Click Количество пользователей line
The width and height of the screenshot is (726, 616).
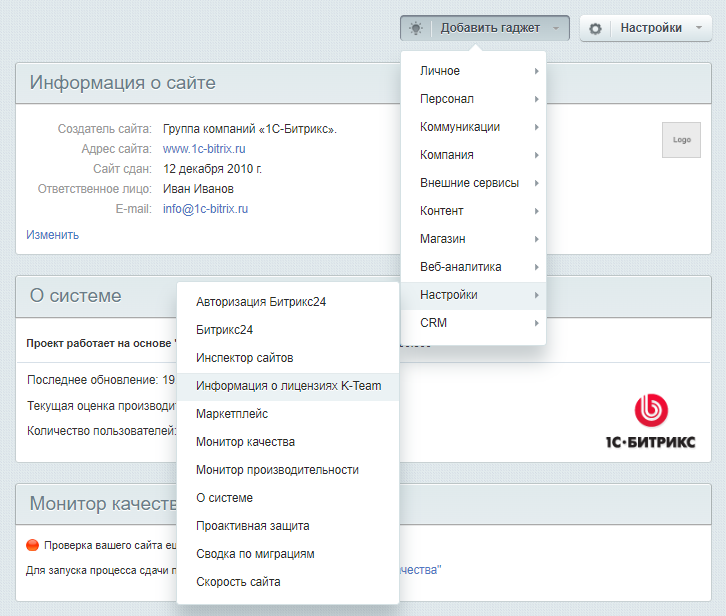tap(101, 431)
